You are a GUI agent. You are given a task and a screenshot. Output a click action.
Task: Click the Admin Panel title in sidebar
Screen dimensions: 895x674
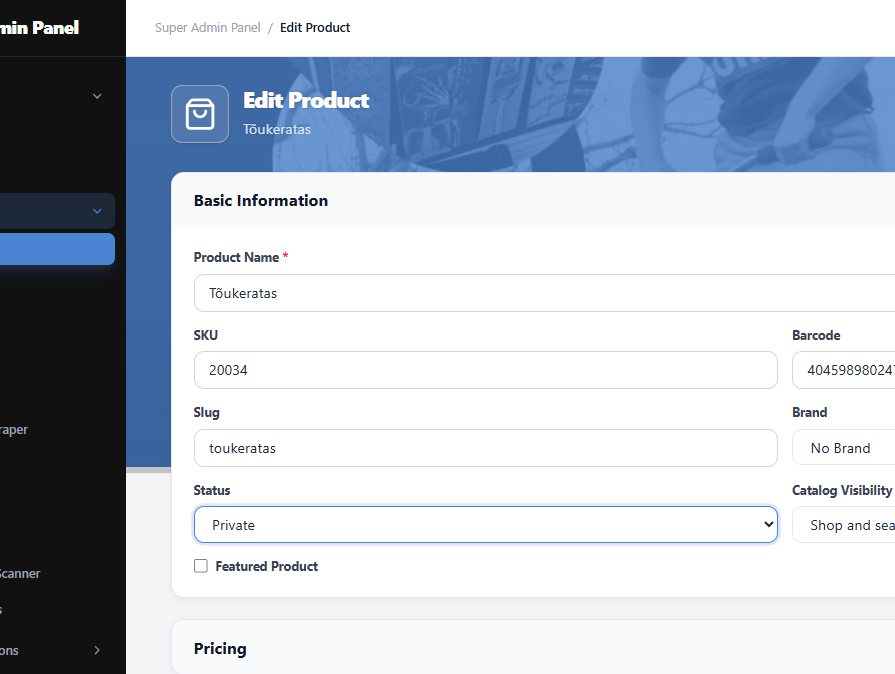coord(39,27)
